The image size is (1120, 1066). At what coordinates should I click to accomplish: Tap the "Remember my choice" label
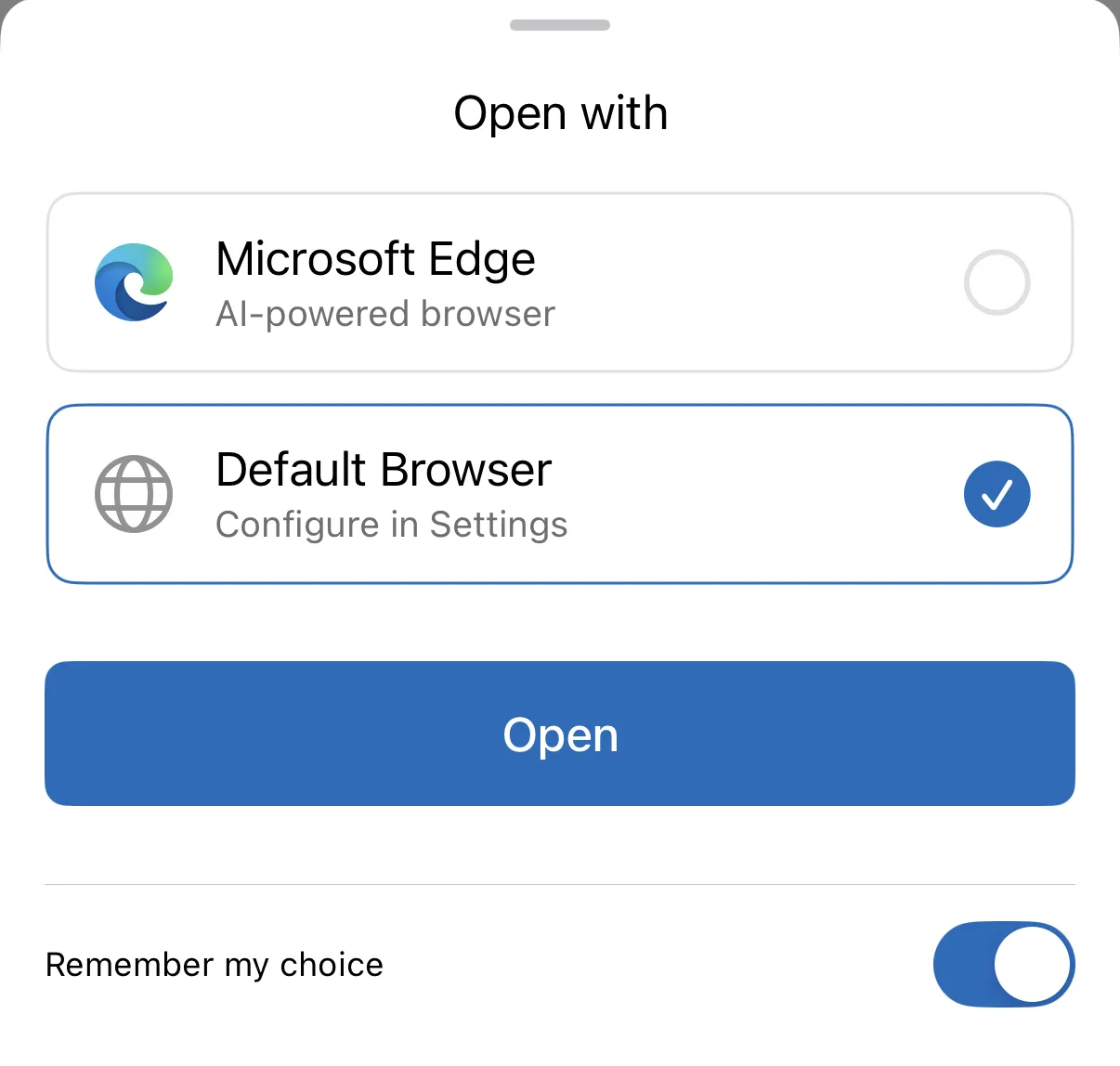215,965
